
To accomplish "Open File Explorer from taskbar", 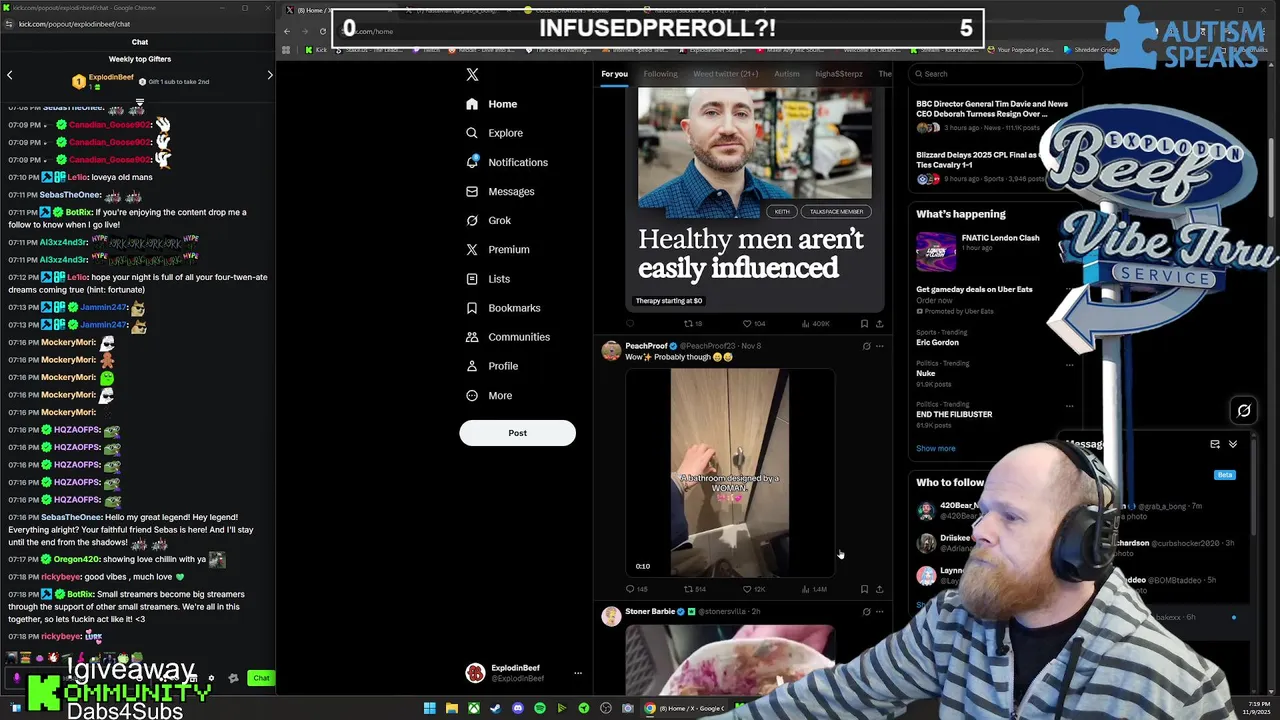I will (452, 708).
